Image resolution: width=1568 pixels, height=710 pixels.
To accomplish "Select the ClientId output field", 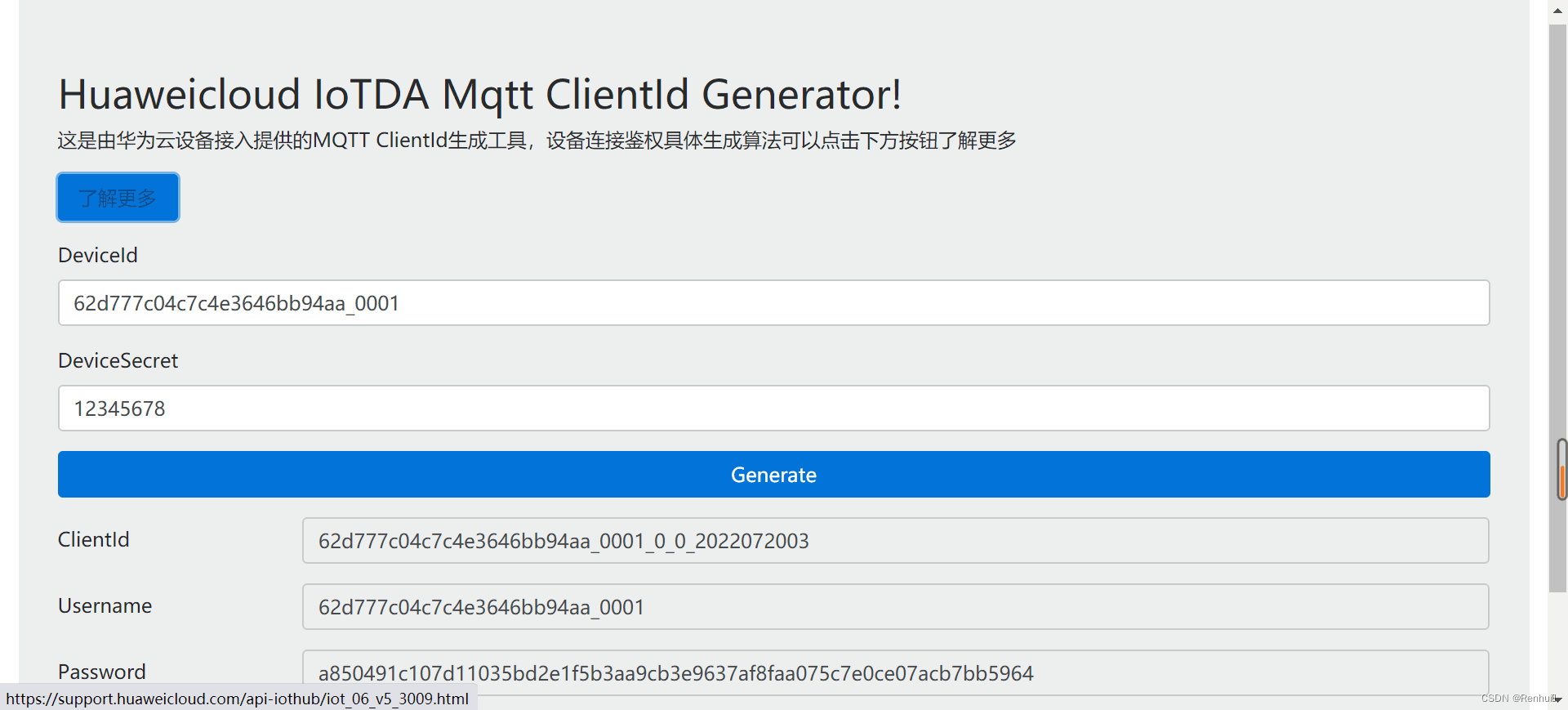I will point(895,541).
